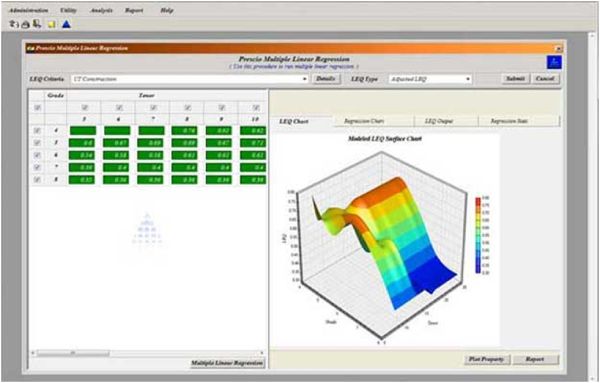Click the yellow note toolbar icon
Viewport: 600px width, 383px height.
click(52, 24)
